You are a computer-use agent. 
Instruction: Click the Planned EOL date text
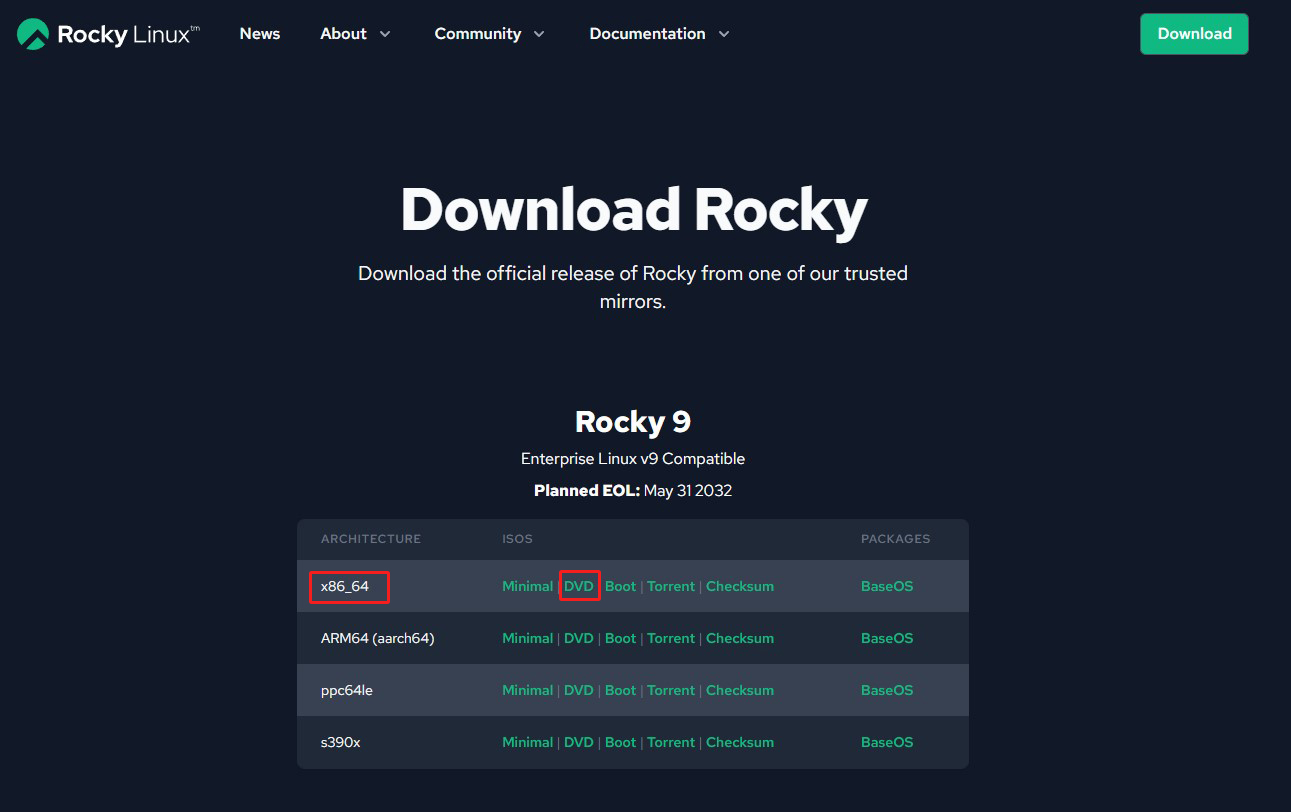point(688,491)
